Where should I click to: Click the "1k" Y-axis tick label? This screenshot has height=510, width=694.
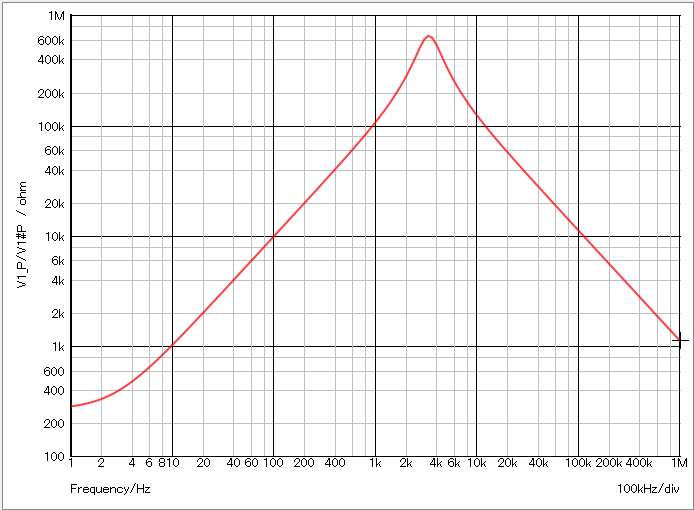pyautogui.click(x=58, y=347)
